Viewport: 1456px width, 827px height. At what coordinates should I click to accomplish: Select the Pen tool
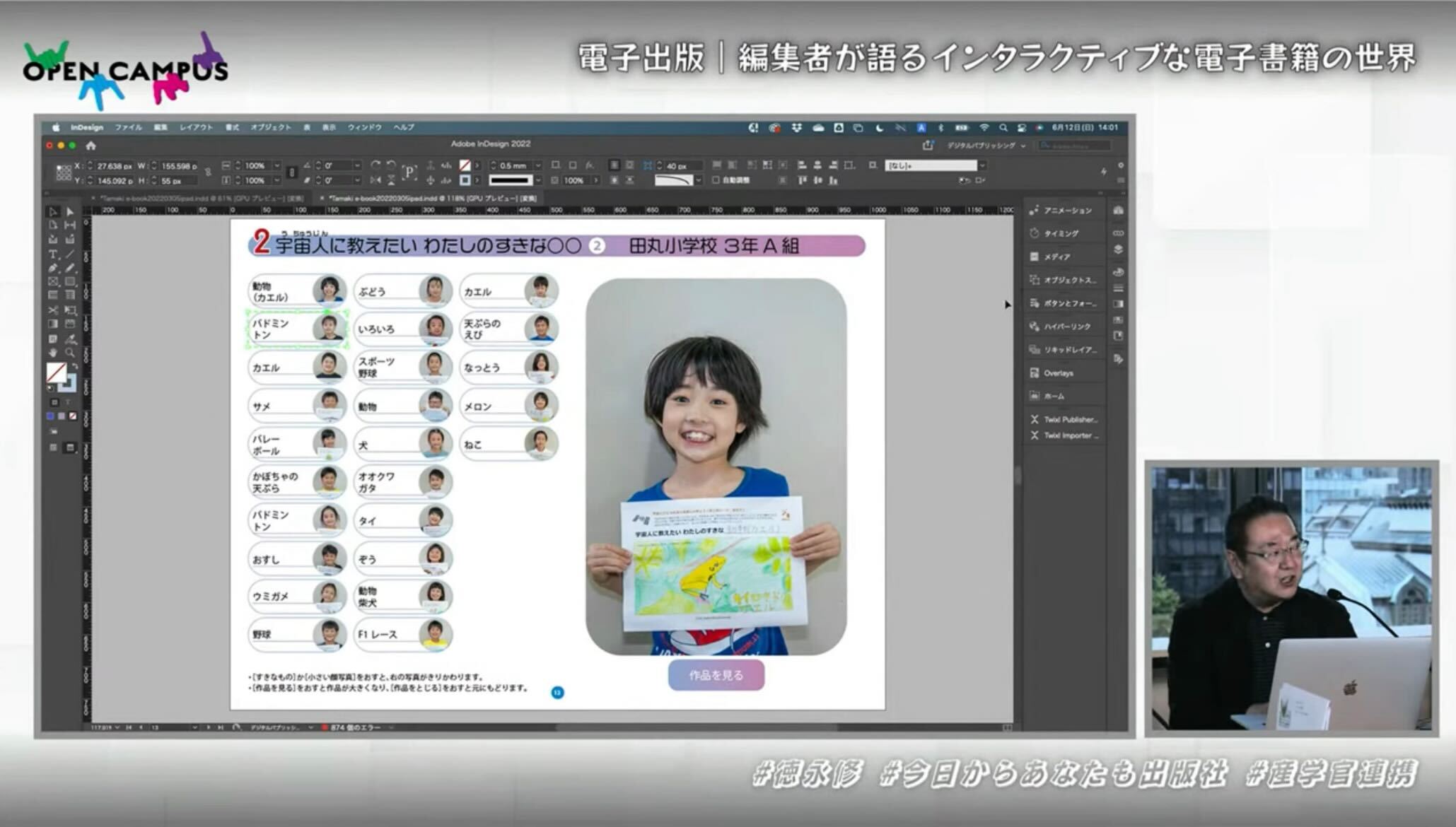click(53, 268)
